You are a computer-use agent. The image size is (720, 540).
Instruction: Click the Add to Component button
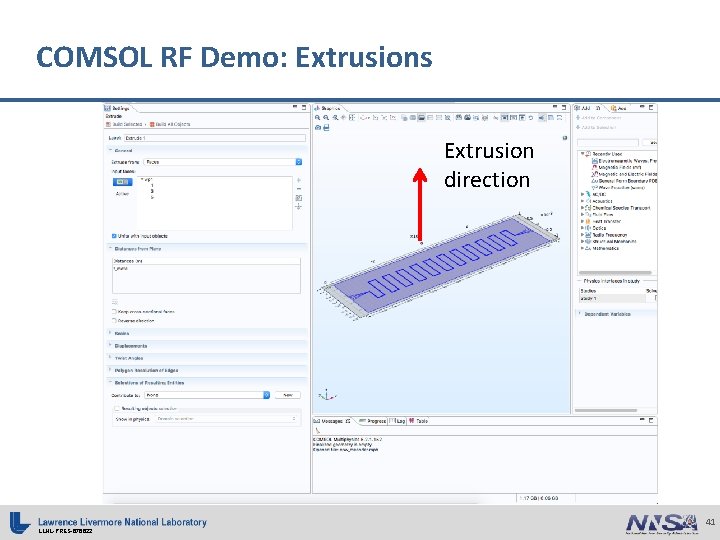[598, 118]
